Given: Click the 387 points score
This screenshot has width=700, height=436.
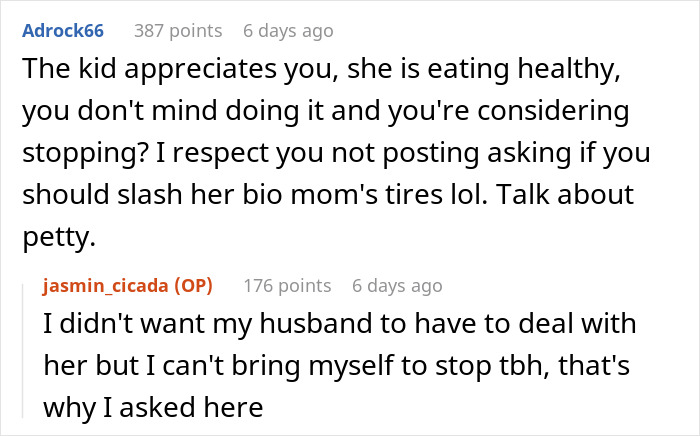Looking at the screenshot, I should (177, 31).
